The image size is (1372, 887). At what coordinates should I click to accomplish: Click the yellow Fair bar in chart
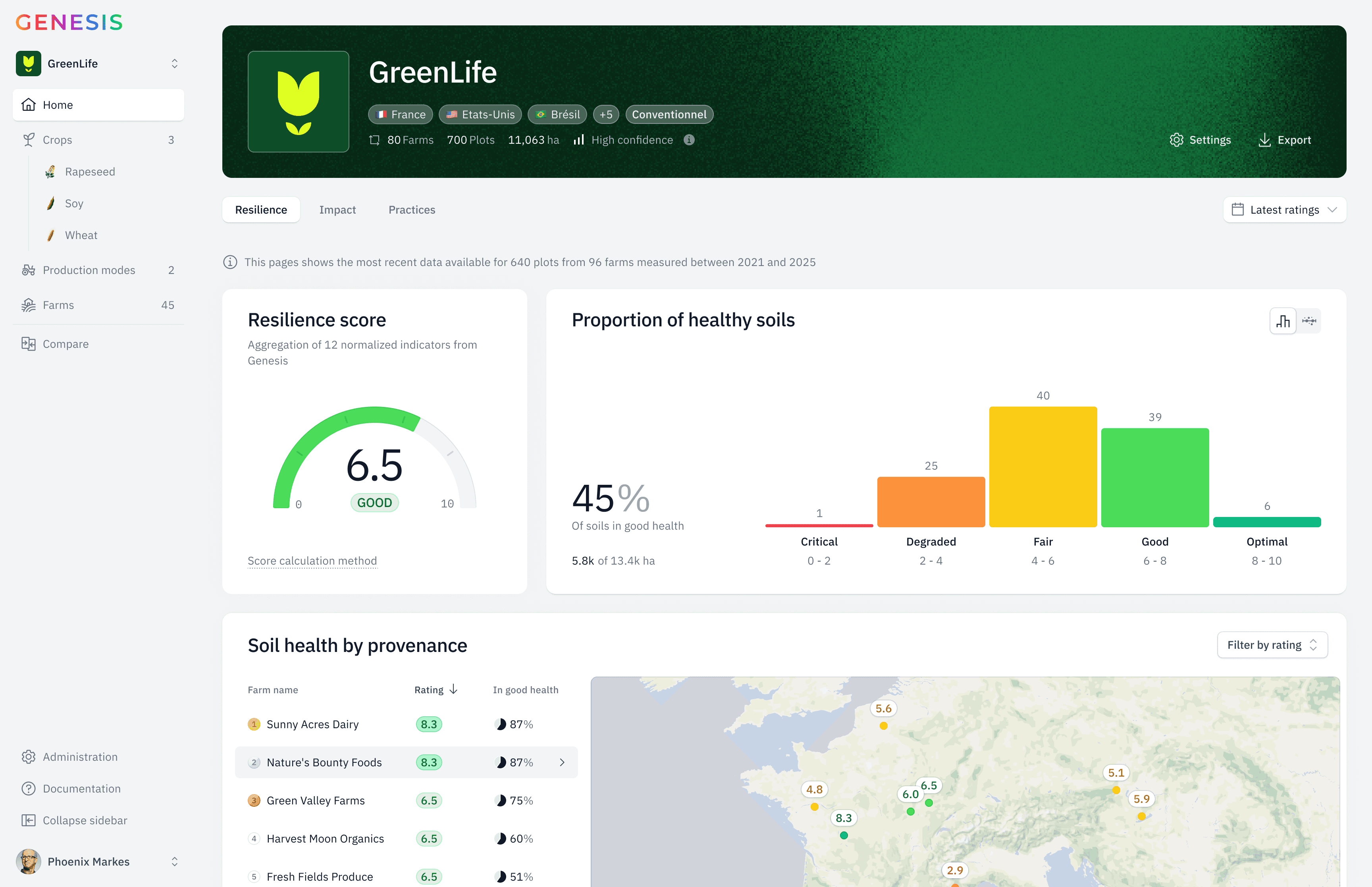click(1042, 467)
